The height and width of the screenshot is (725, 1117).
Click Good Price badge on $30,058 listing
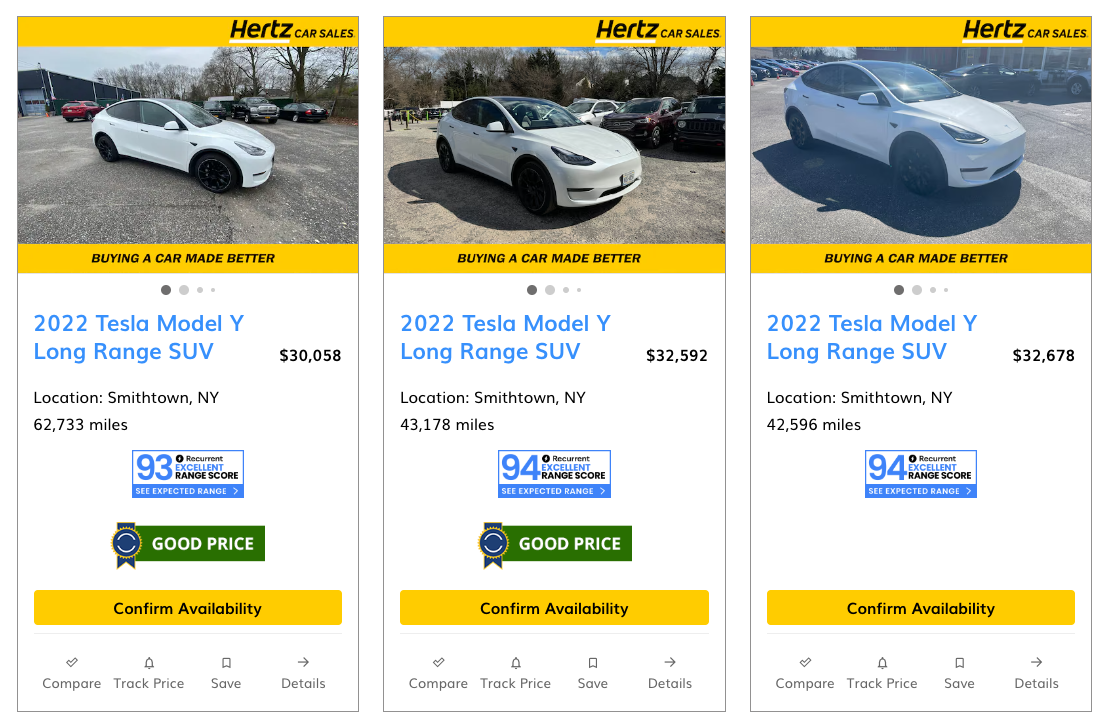coord(188,544)
